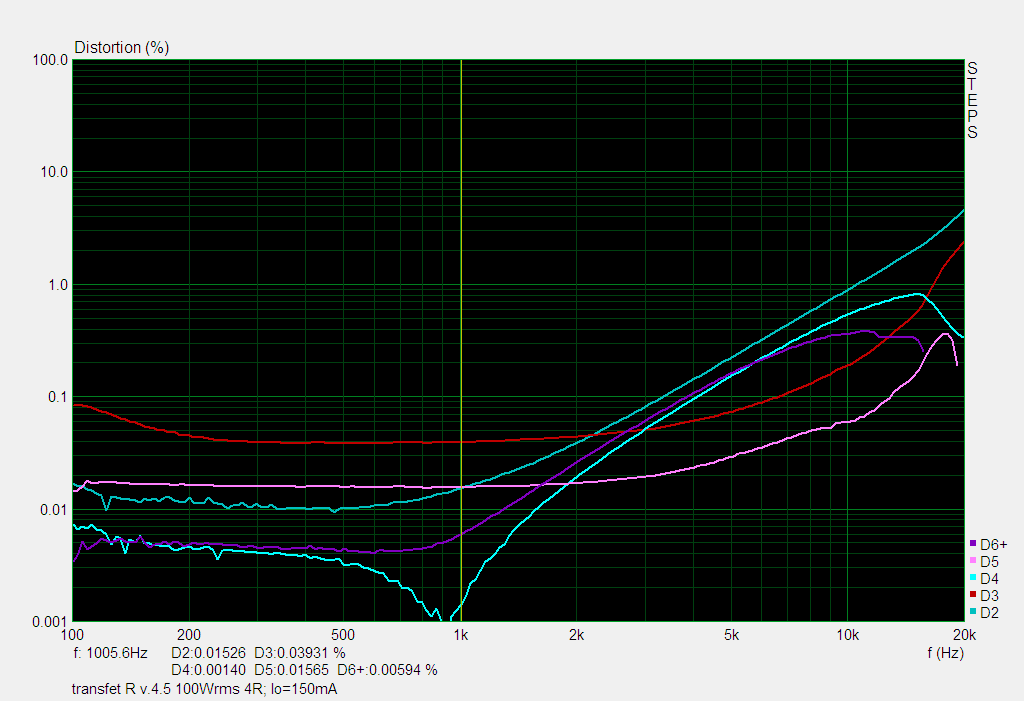The width and height of the screenshot is (1024, 701).
Task: Click the 10.0 y-axis label
Action: pos(54,172)
